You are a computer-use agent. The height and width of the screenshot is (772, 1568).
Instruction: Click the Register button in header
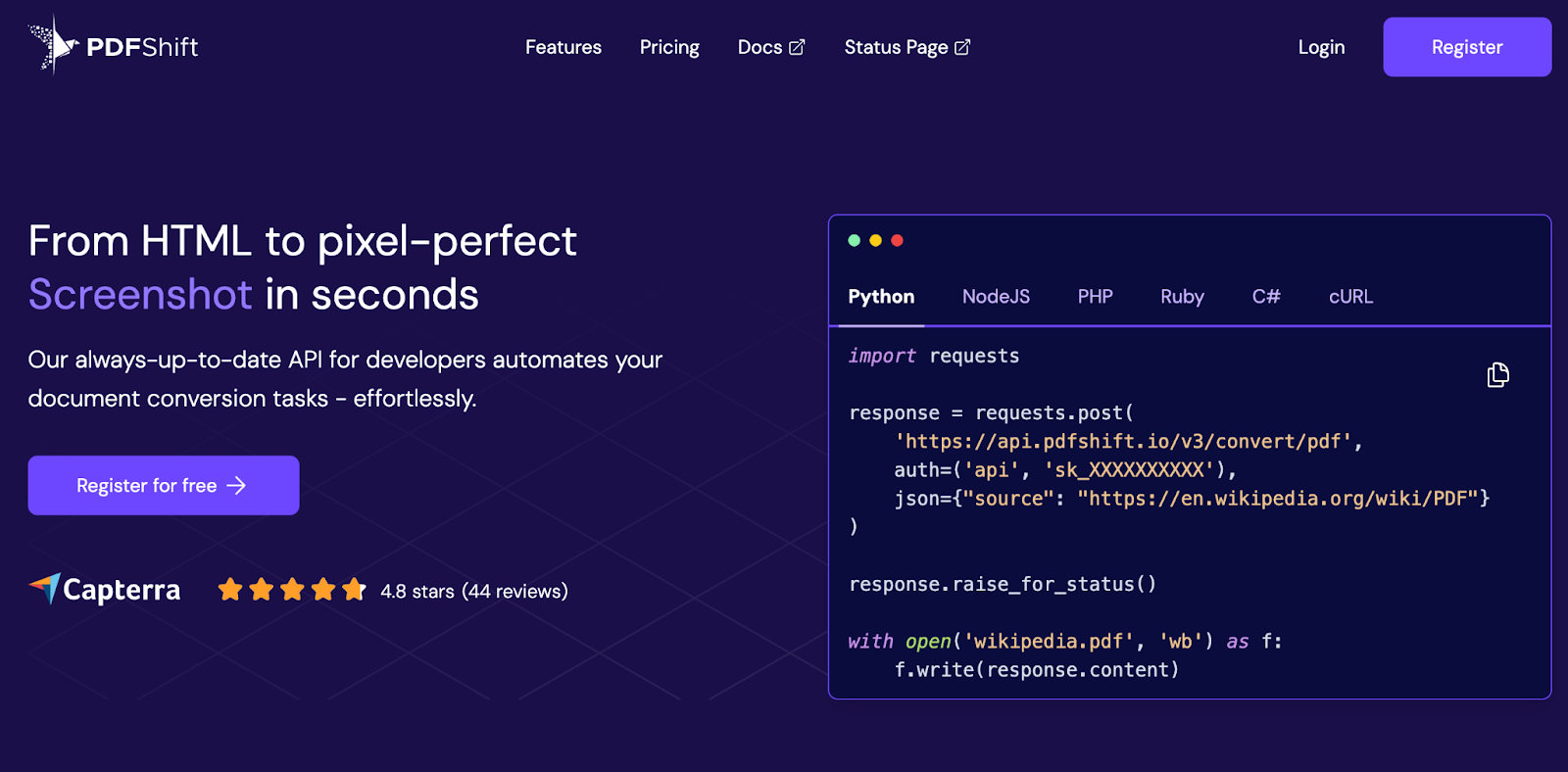pyautogui.click(x=1467, y=47)
